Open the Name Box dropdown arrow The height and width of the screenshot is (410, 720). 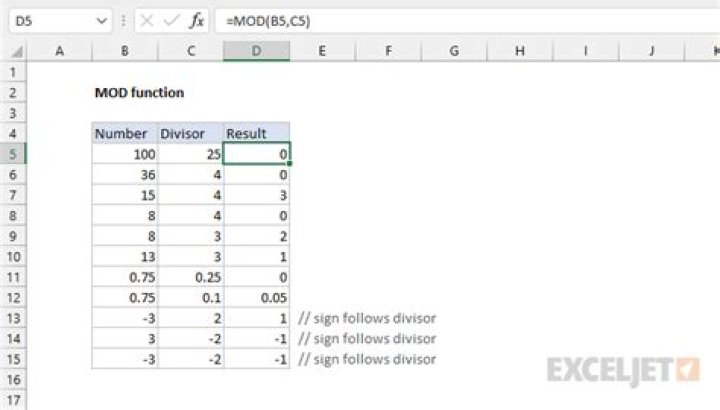point(102,19)
